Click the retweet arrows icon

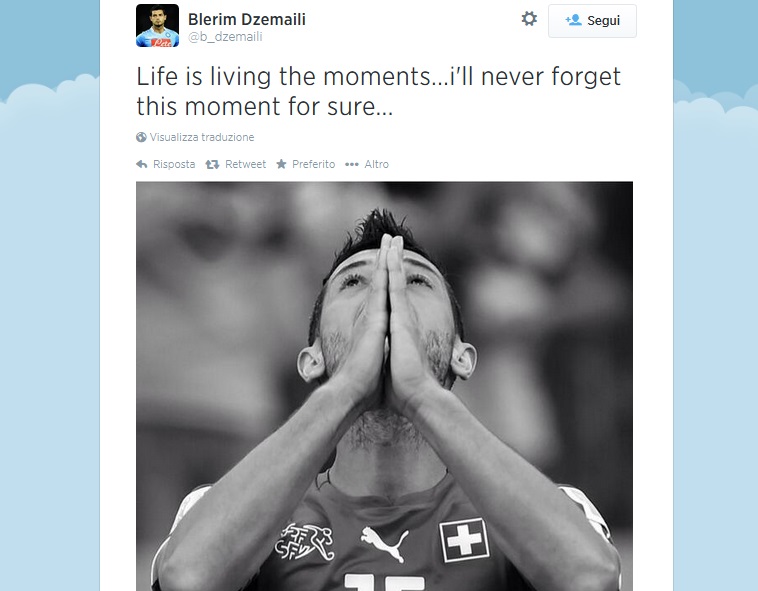coord(212,164)
